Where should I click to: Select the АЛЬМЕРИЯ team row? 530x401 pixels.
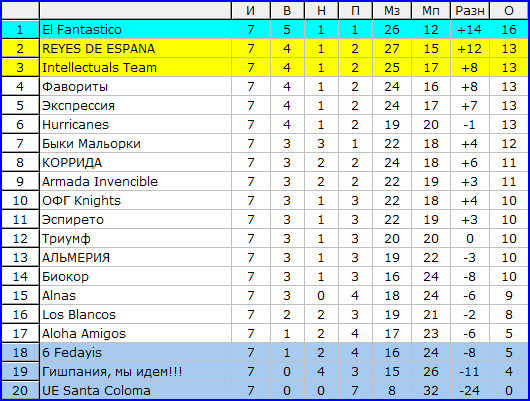pos(265,258)
